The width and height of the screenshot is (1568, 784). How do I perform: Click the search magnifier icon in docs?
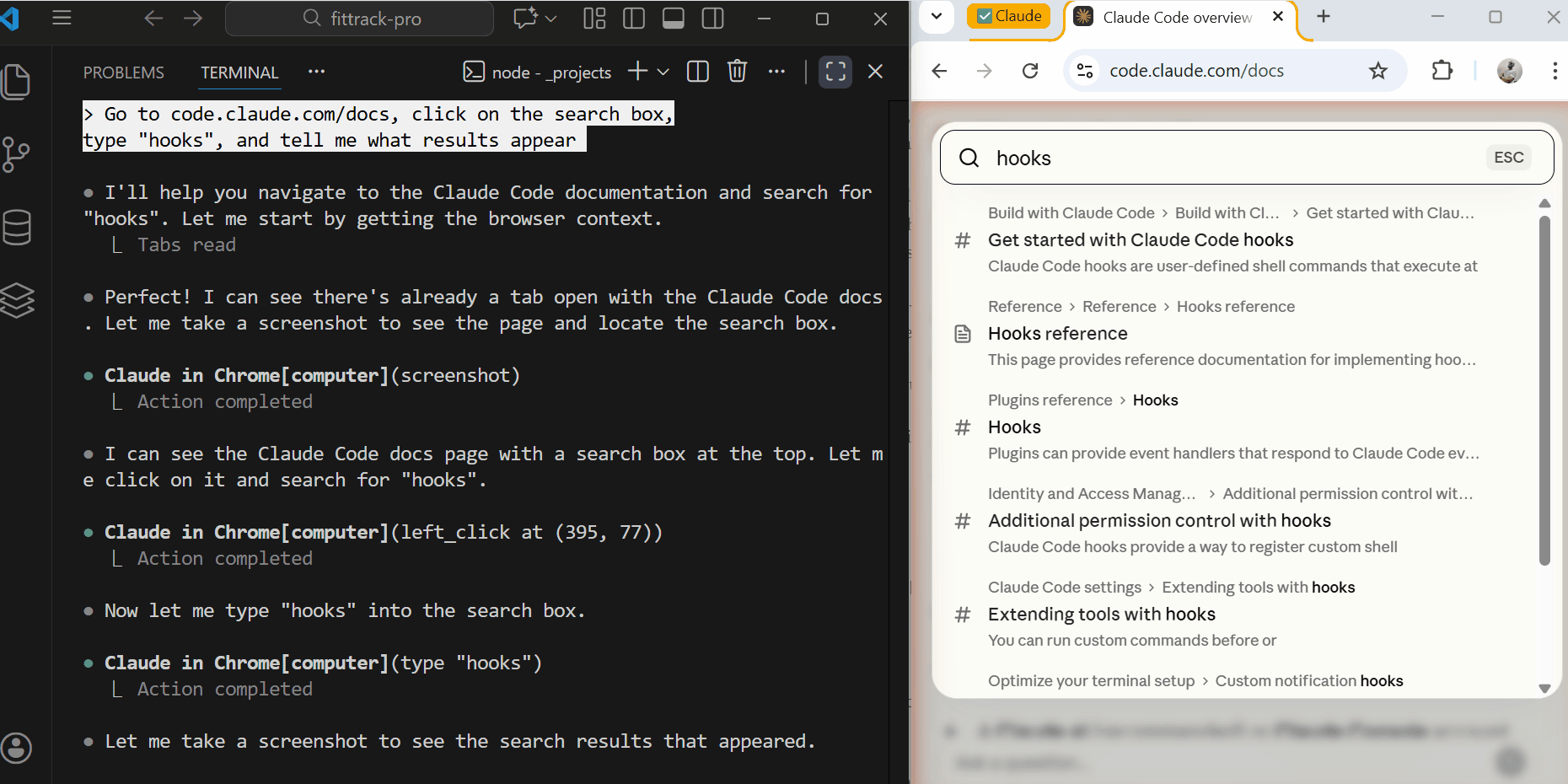coord(969,158)
